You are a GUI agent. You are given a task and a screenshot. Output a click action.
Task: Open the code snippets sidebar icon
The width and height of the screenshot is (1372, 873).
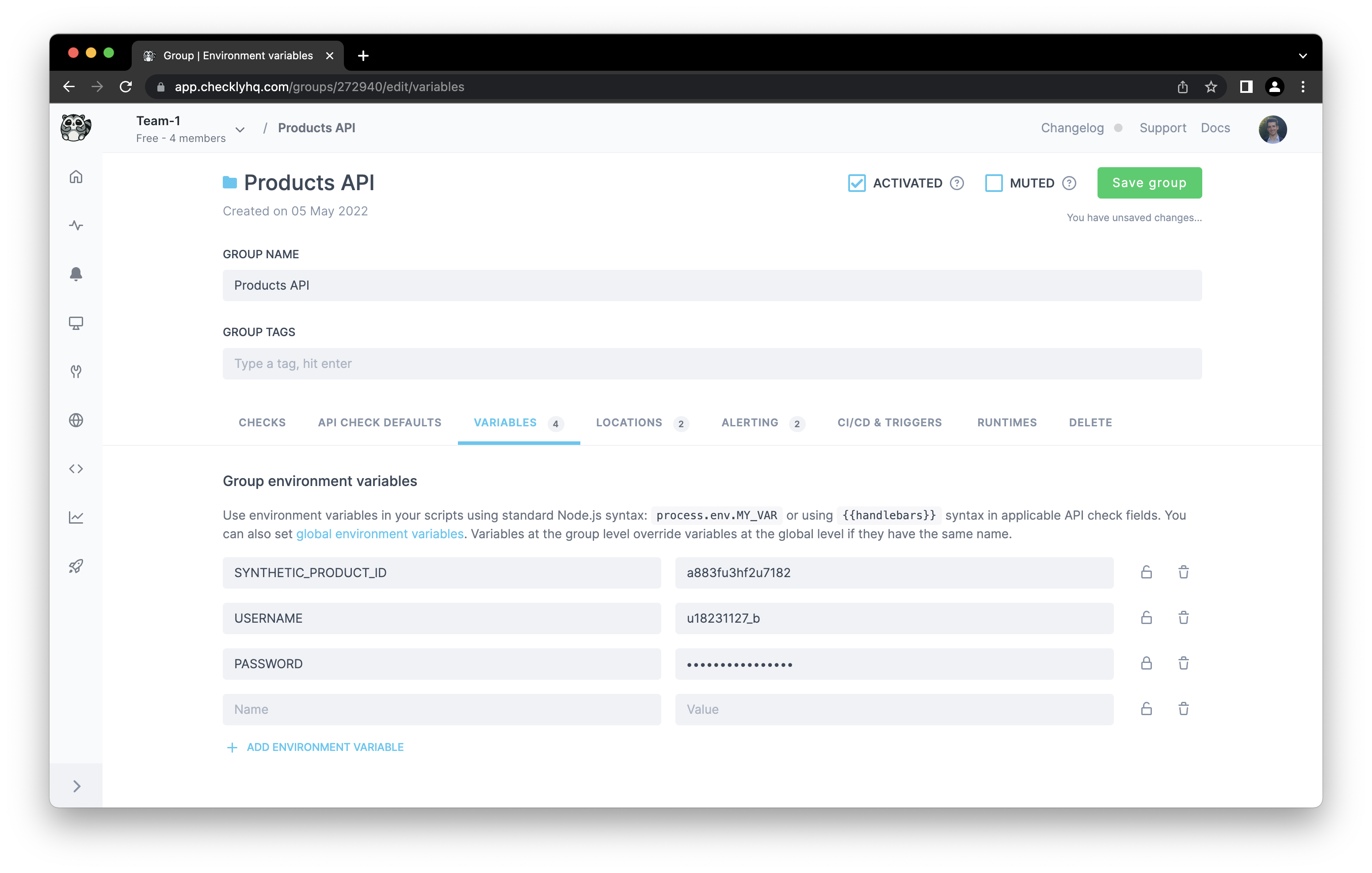76,469
